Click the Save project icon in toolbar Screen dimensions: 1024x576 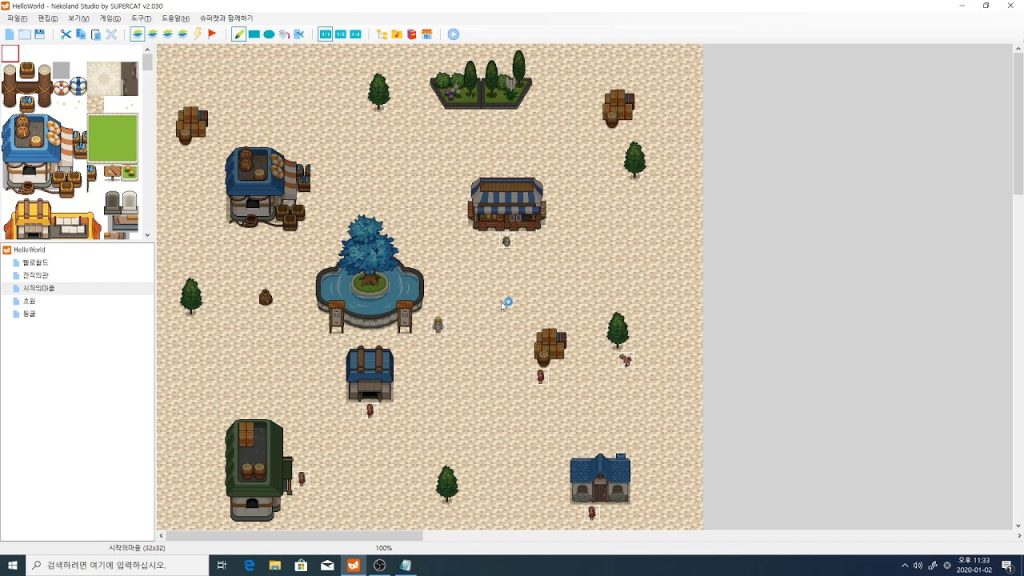pyautogui.click(x=39, y=34)
